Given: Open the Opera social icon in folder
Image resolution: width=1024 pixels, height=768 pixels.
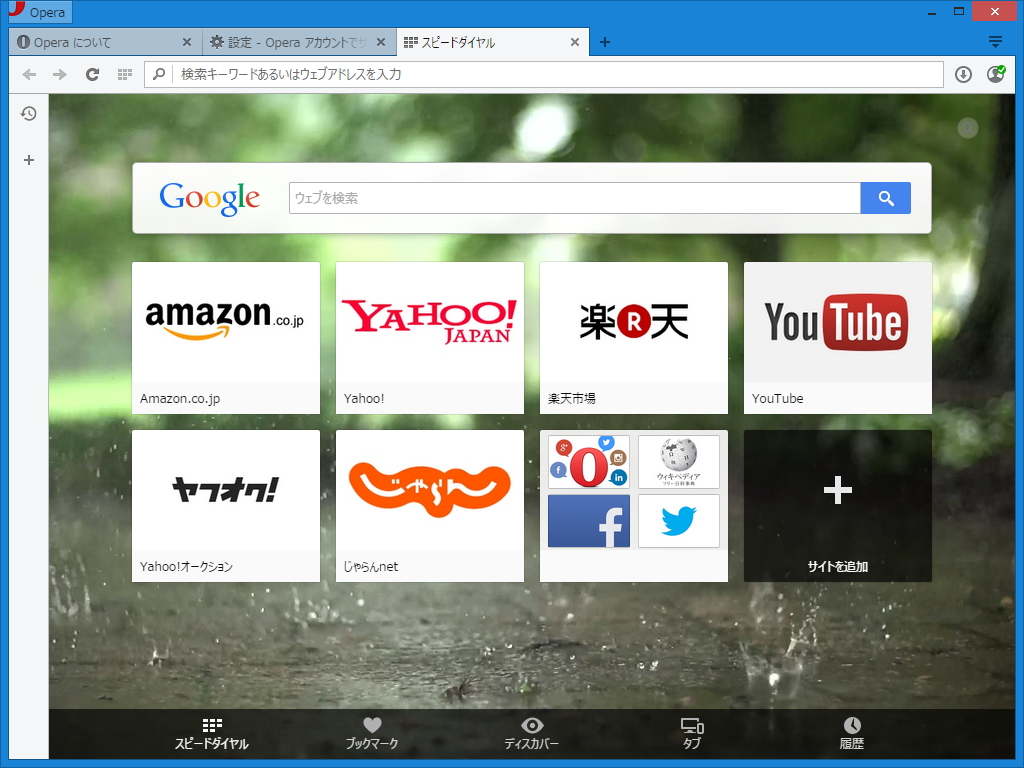Looking at the screenshot, I should click(589, 462).
